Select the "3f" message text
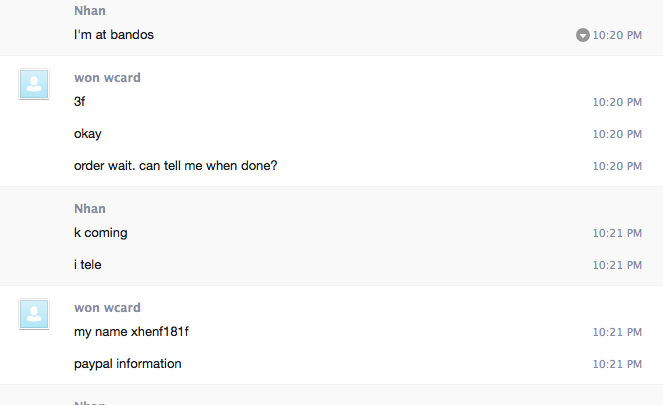Image resolution: width=663 pixels, height=405 pixels. (x=79, y=101)
